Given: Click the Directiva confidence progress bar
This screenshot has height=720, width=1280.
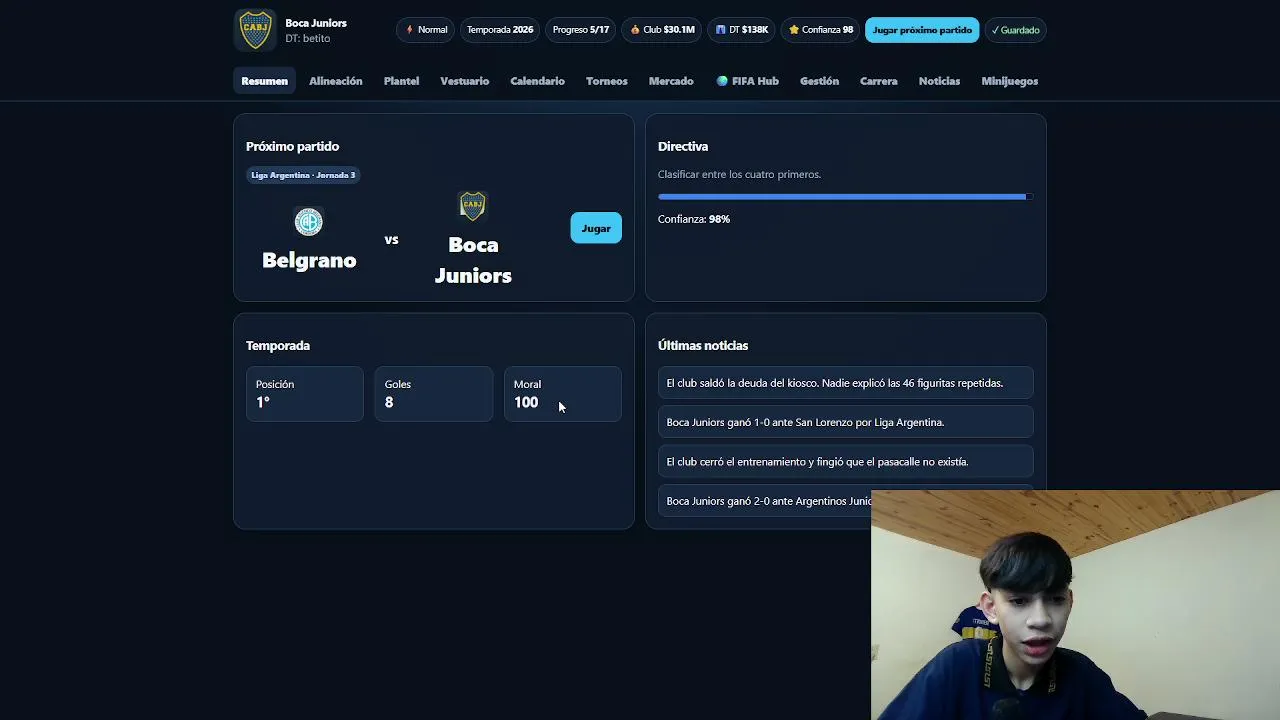Looking at the screenshot, I should (845, 197).
